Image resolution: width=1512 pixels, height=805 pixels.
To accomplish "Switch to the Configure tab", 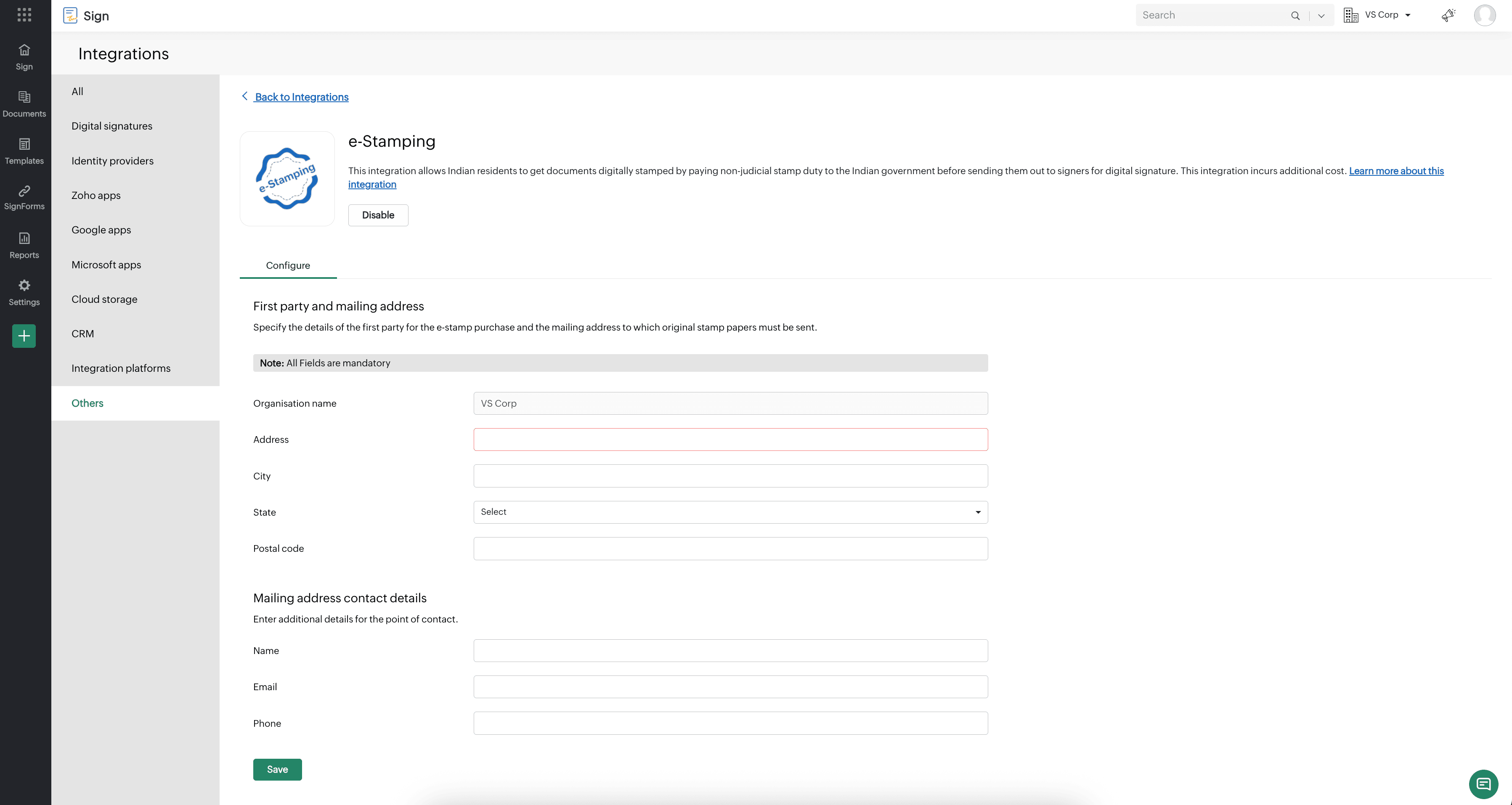I will click(288, 265).
